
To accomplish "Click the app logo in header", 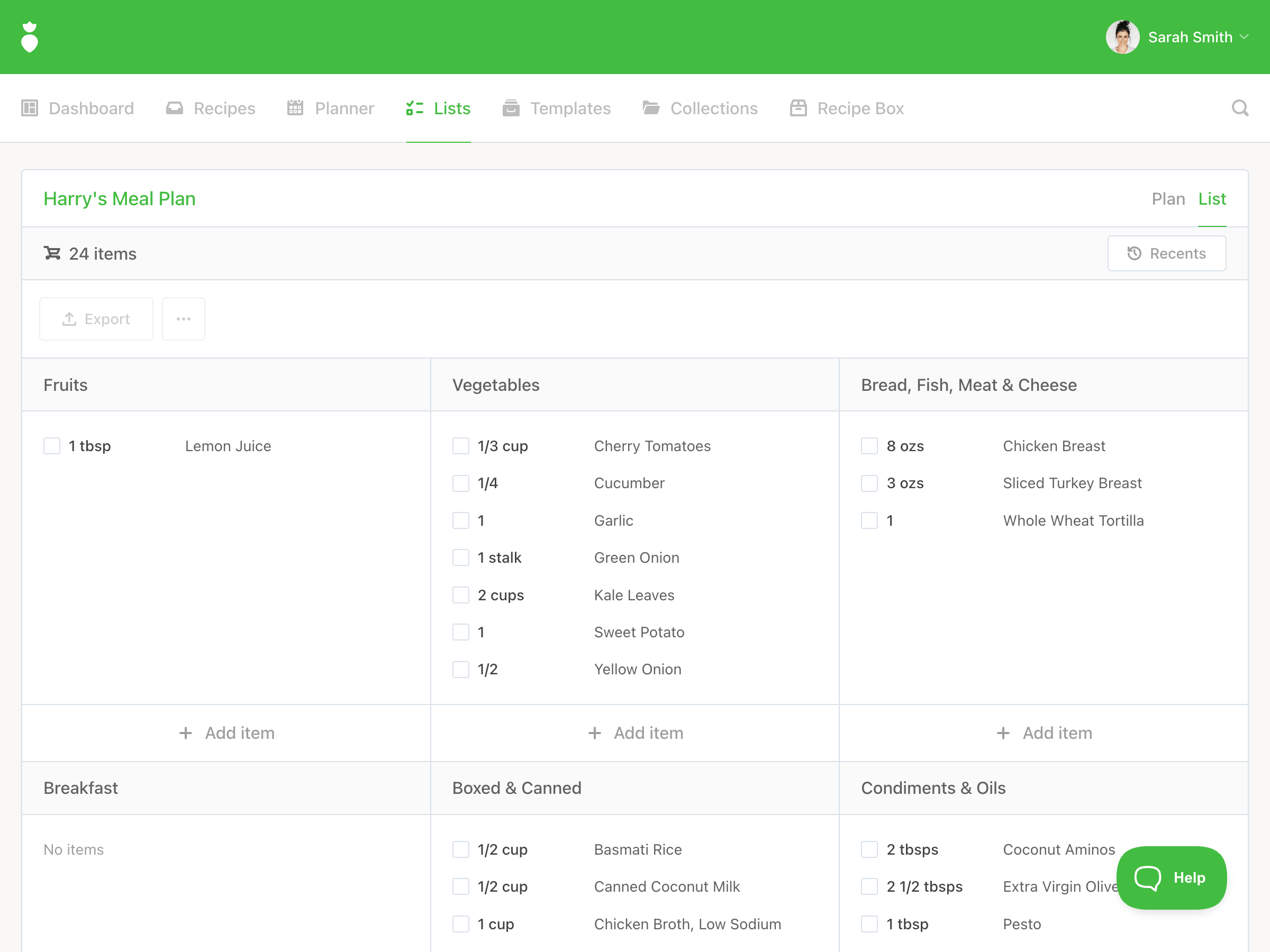I will [x=29, y=38].
